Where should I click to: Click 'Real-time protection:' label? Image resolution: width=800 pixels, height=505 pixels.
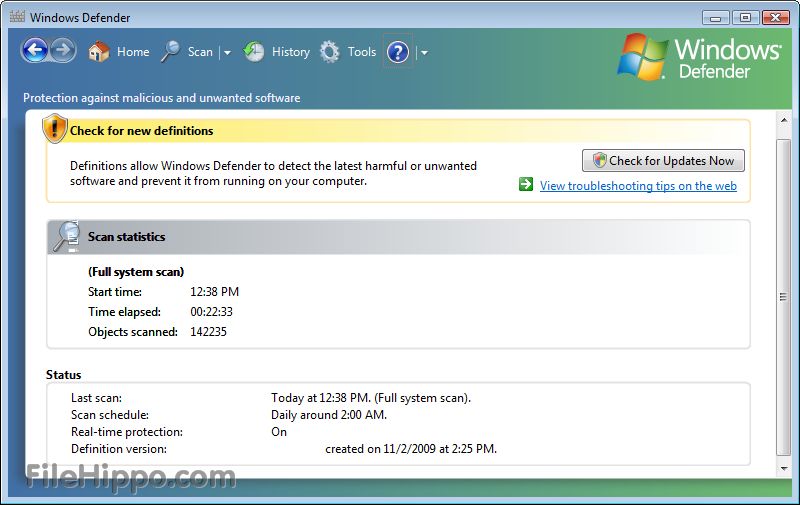pos(127,432)
